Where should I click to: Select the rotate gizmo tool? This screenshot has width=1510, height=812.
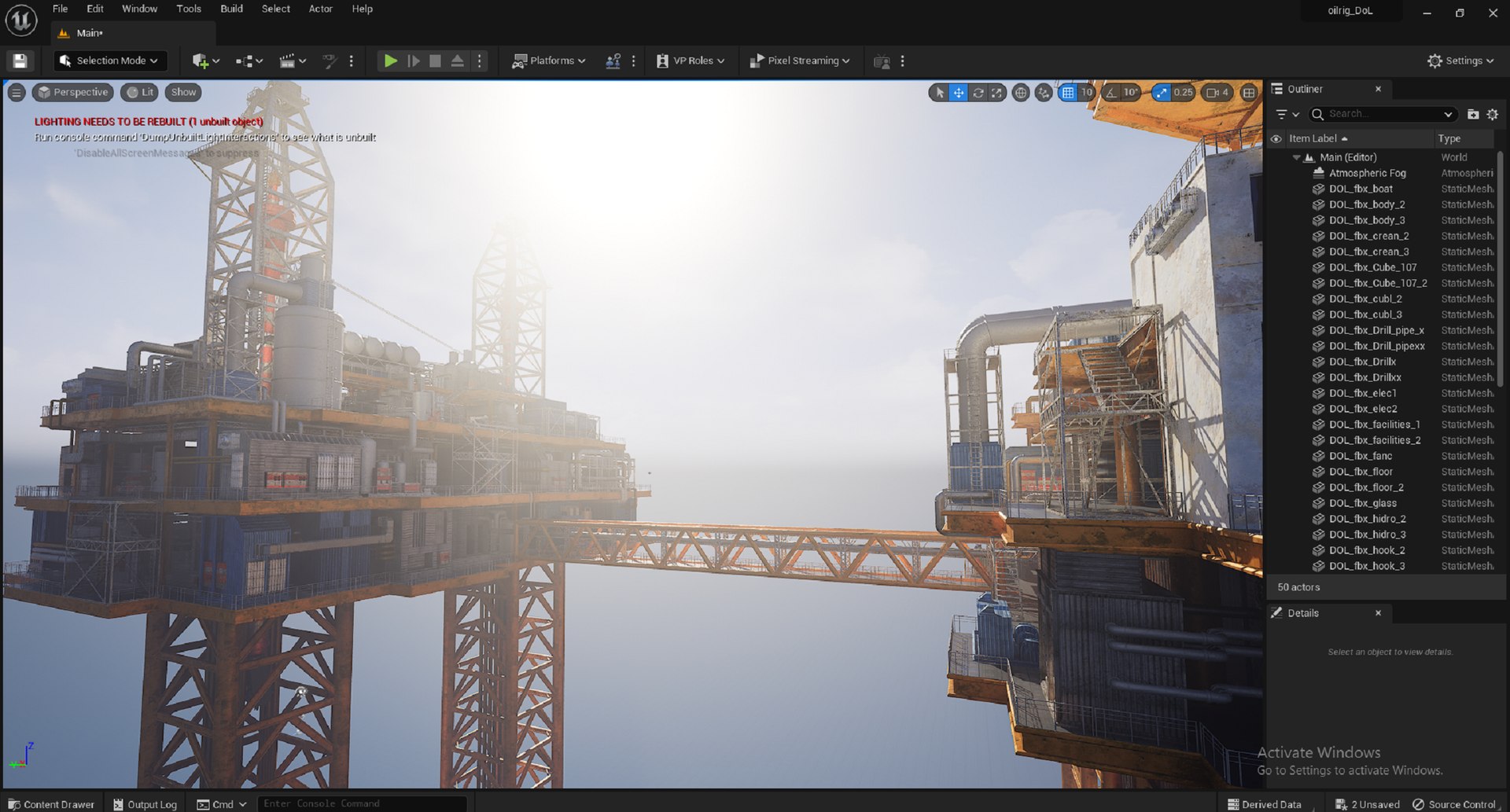click(978, 93)
